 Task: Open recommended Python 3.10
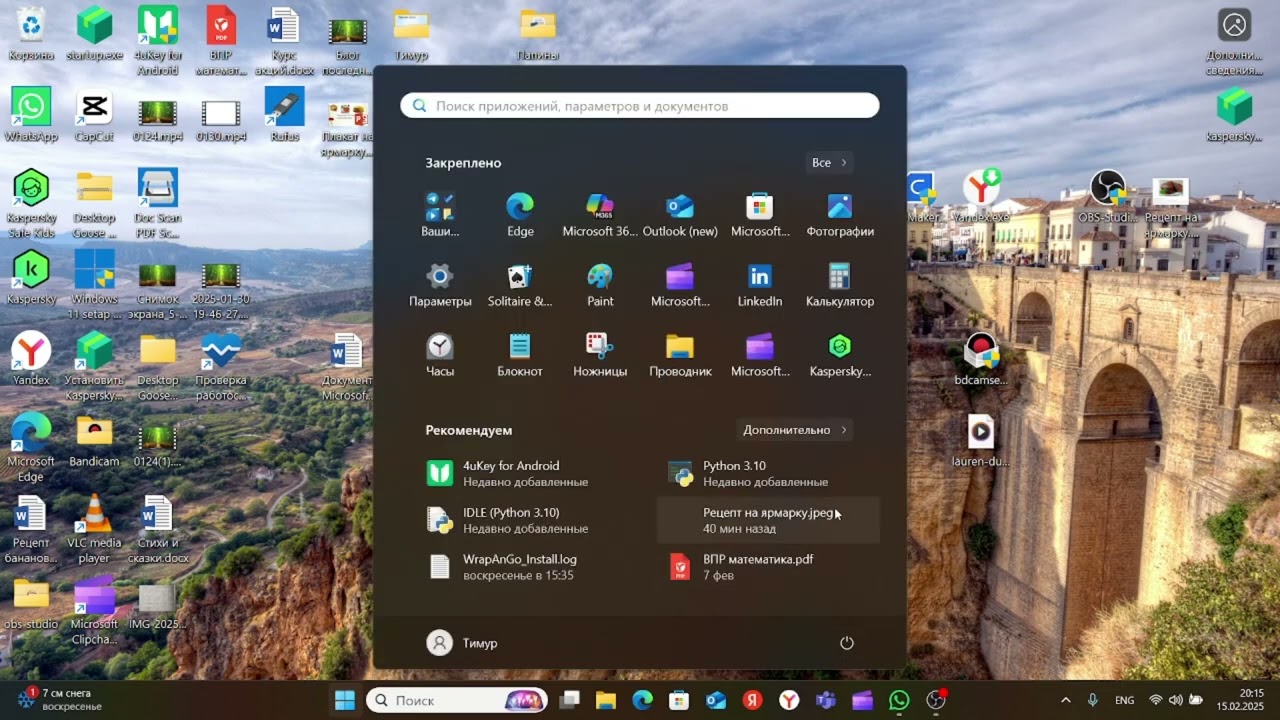[768, 473]
